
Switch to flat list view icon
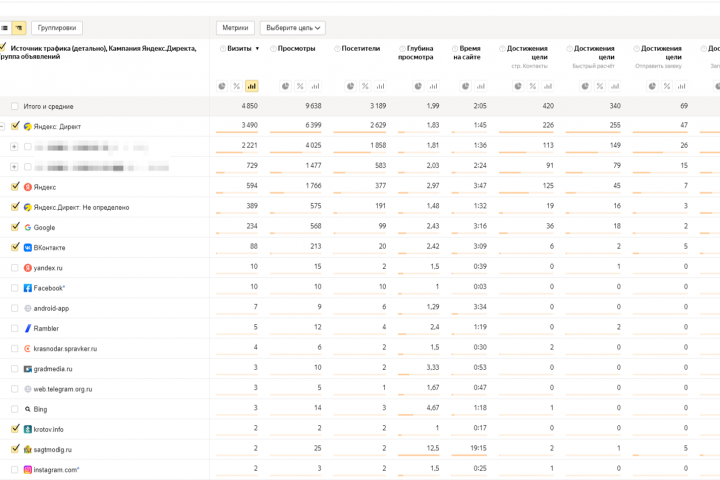click(x=5, y=28)
